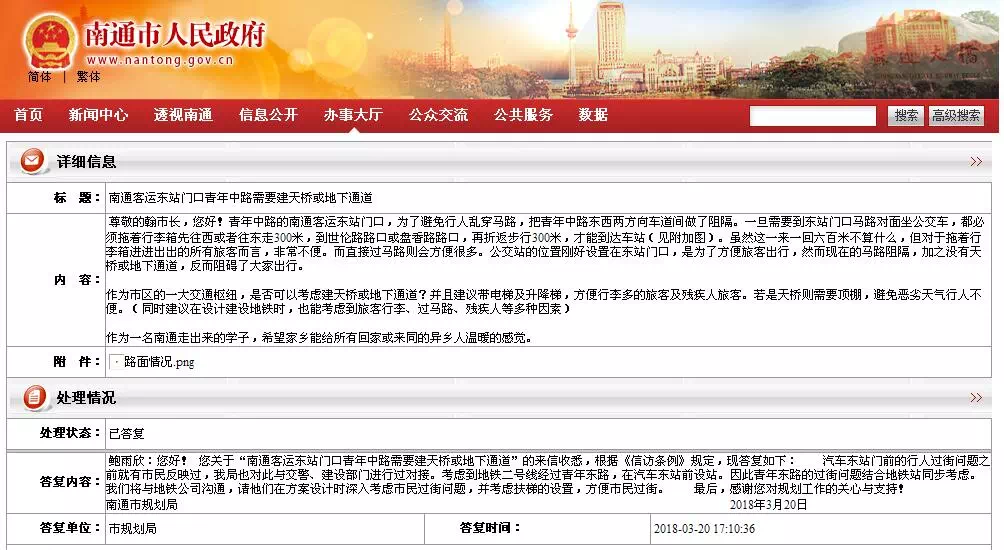This screenshot has height=550, width=1004.
Task: Collapse the 详细信息 section double-arrow
Action: [x=976, y=161]
